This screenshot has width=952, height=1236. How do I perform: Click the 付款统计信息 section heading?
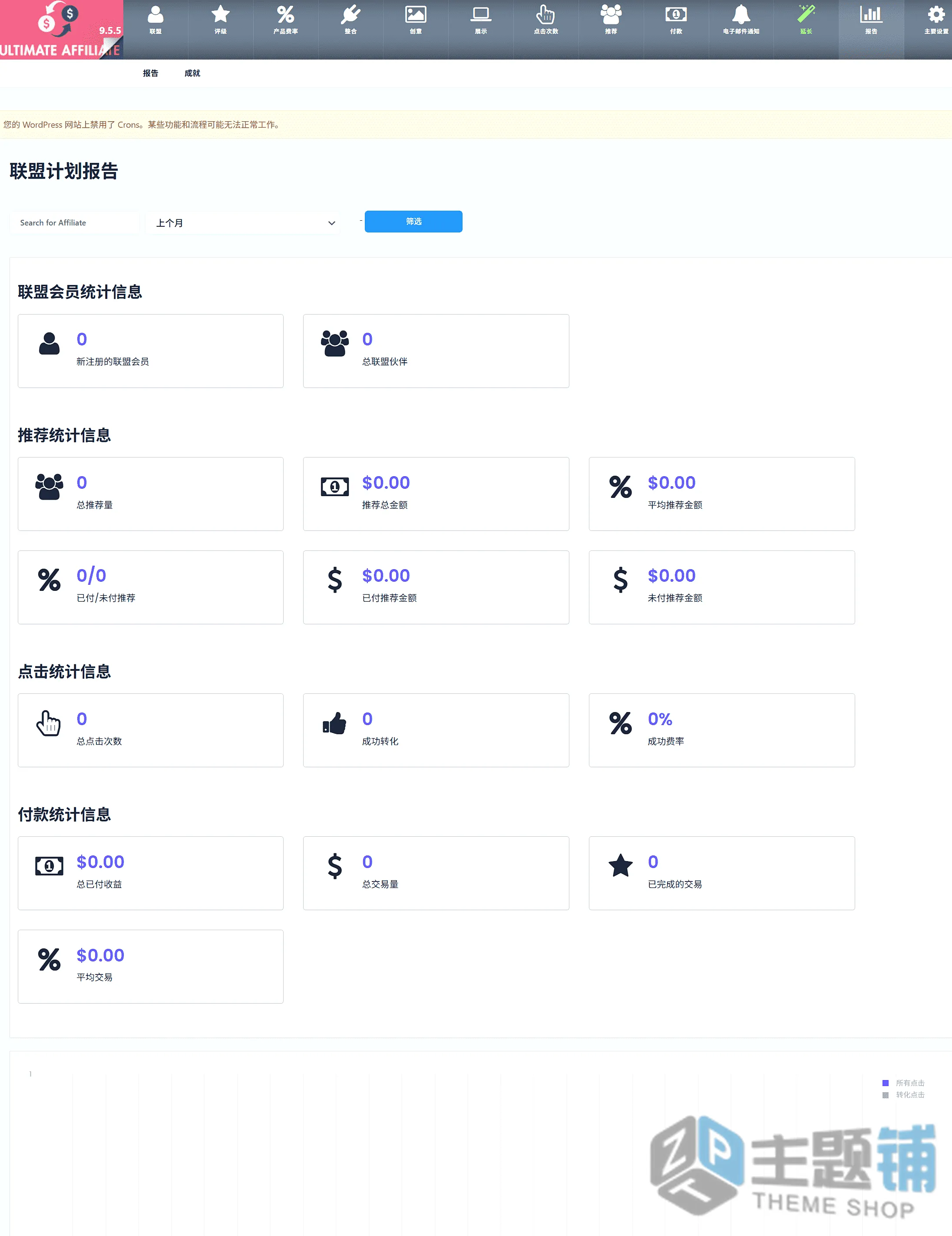point(64,815)
